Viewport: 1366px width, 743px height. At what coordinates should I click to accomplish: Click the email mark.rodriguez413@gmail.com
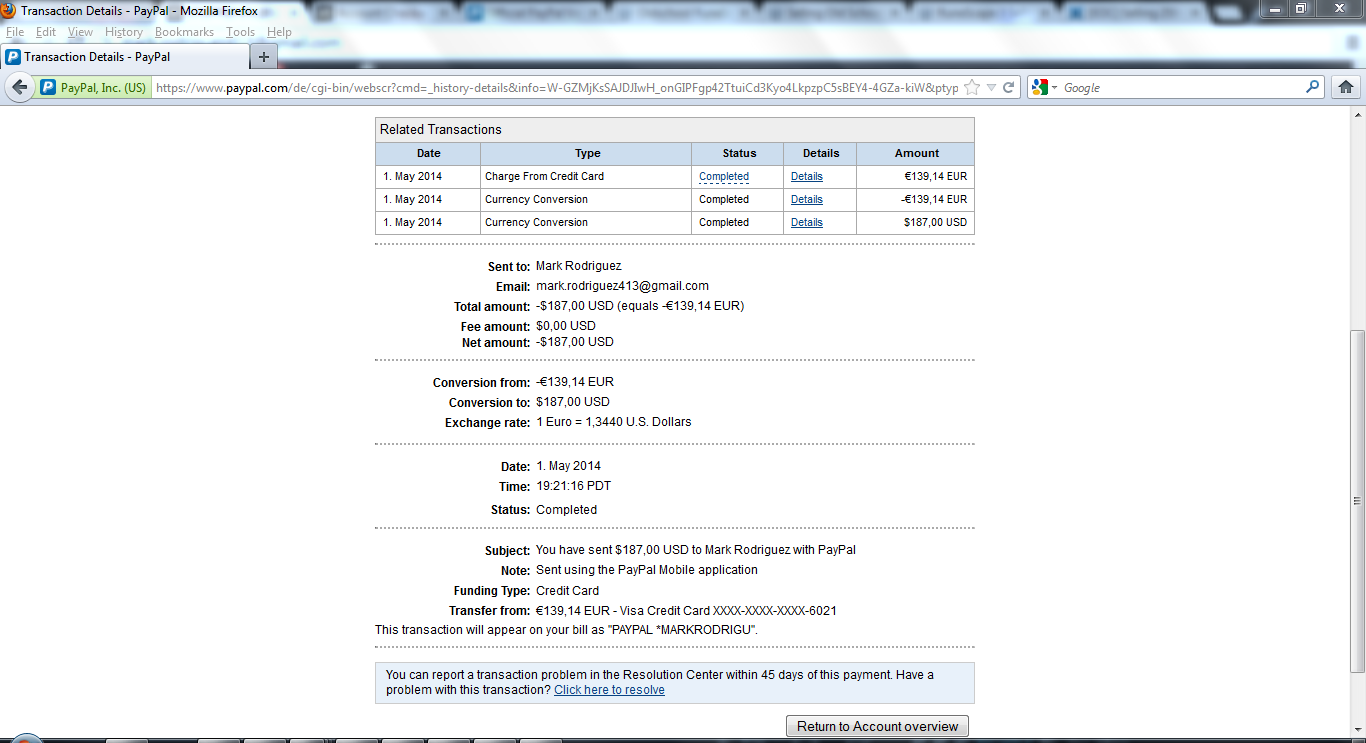622,286
